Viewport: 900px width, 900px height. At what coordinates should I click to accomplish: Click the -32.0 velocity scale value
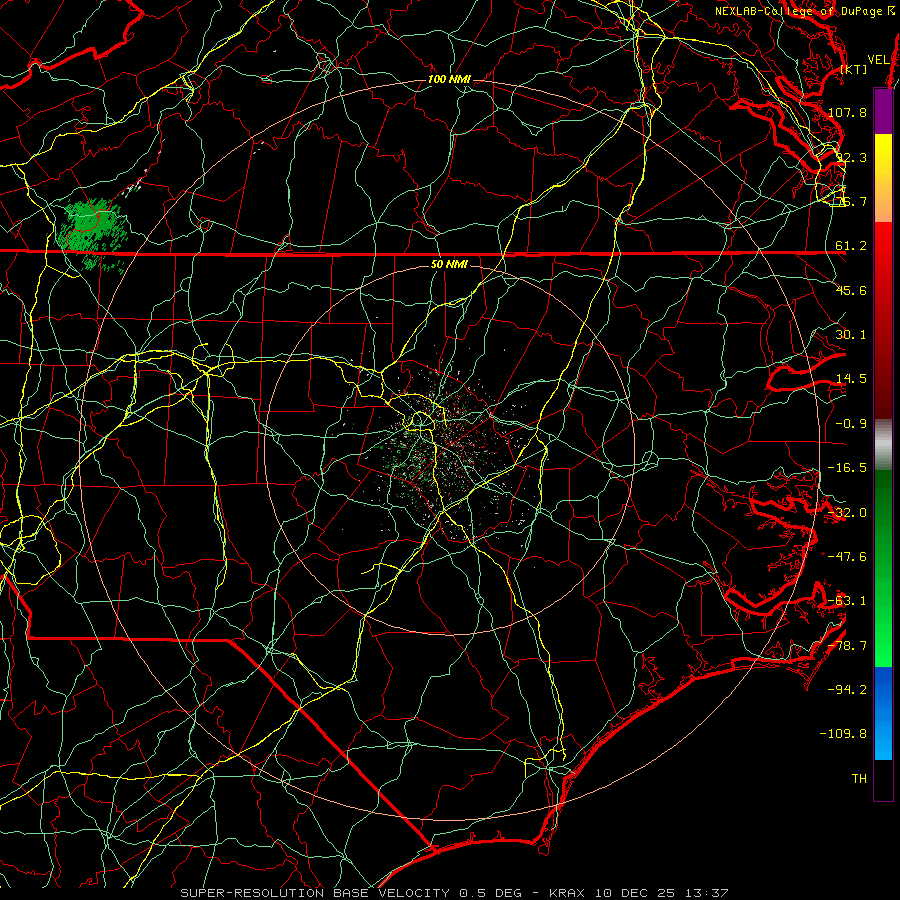[847, 513]
